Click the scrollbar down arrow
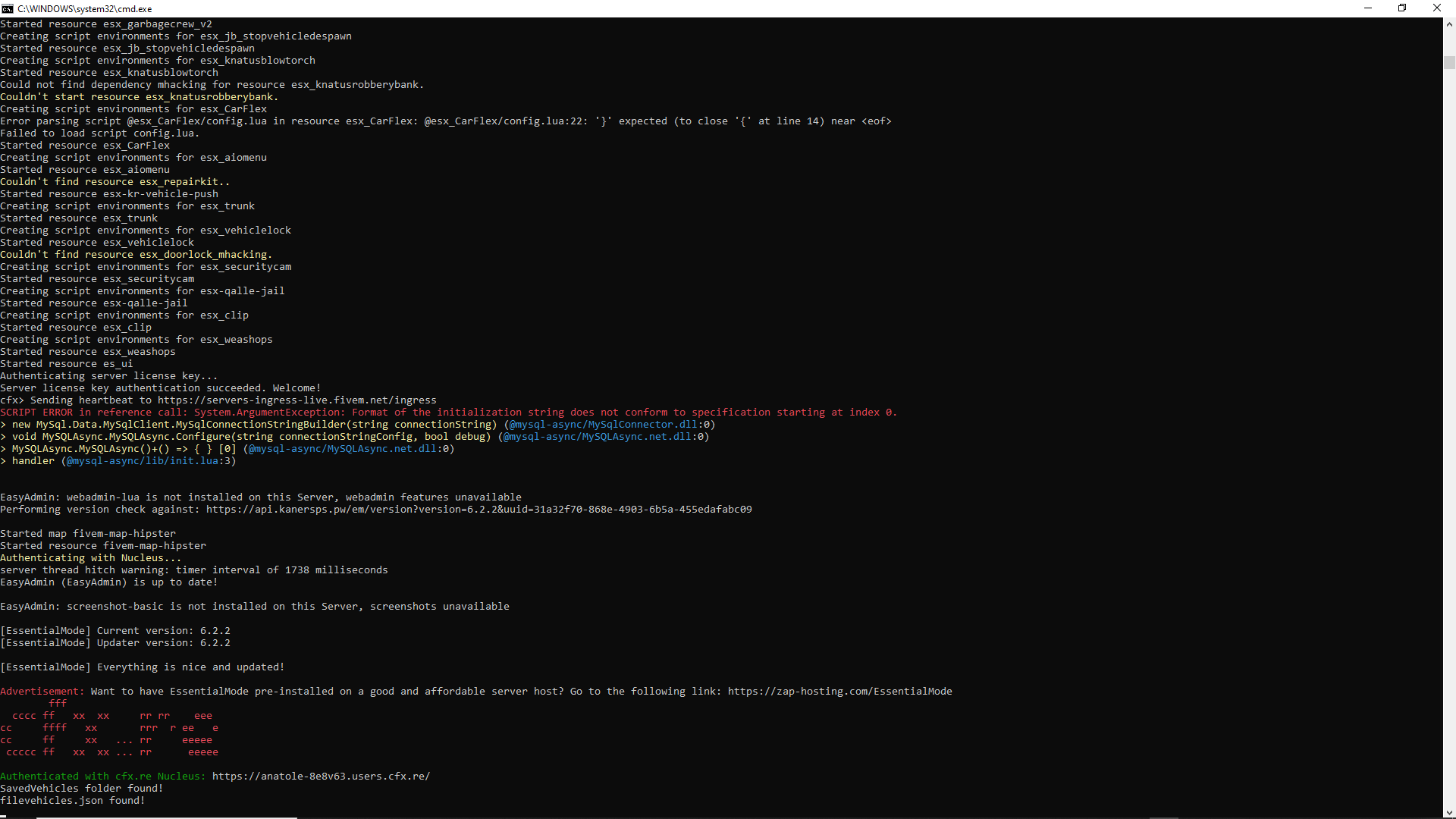This screenshot has width=1456, height=819. (1449, 812)
